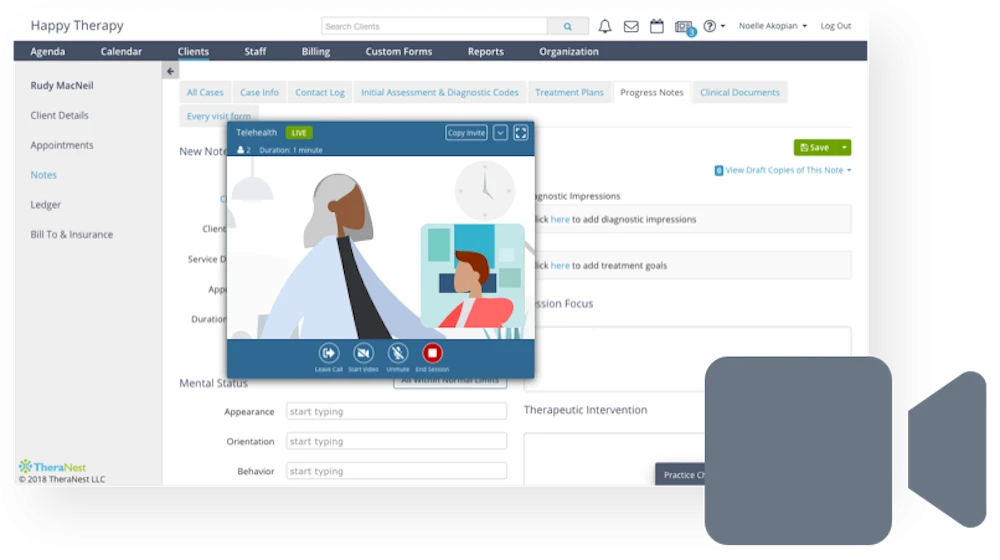Click the Happy Therapy practice title
Screen dimensions: 1000x560
[77, 26]
